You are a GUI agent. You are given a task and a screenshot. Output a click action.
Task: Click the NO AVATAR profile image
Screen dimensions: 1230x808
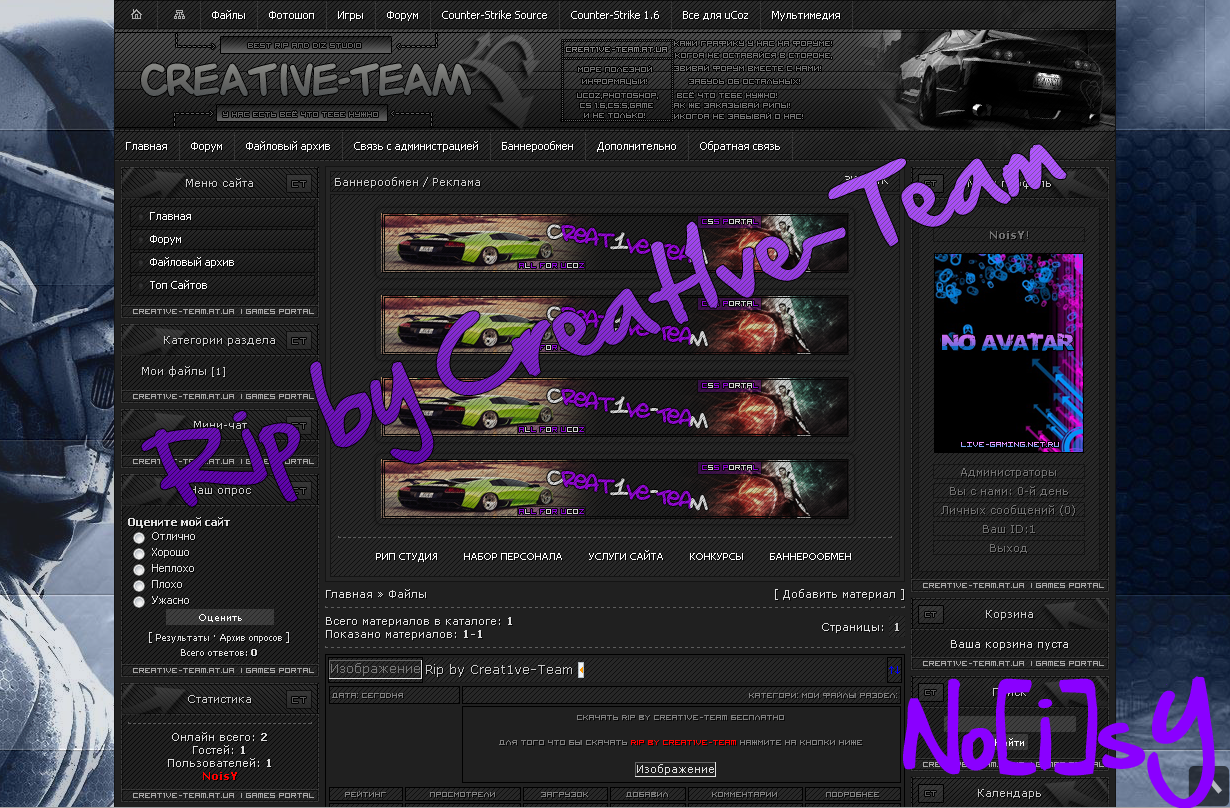(x=1008, y=352)
